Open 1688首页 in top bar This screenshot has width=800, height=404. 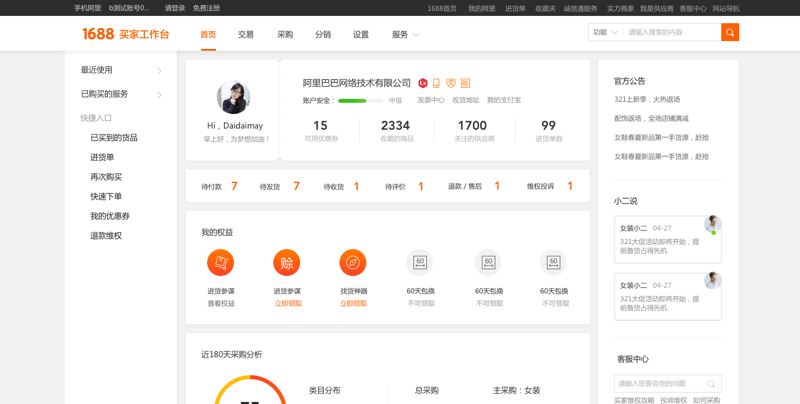[x=442, y=8]
